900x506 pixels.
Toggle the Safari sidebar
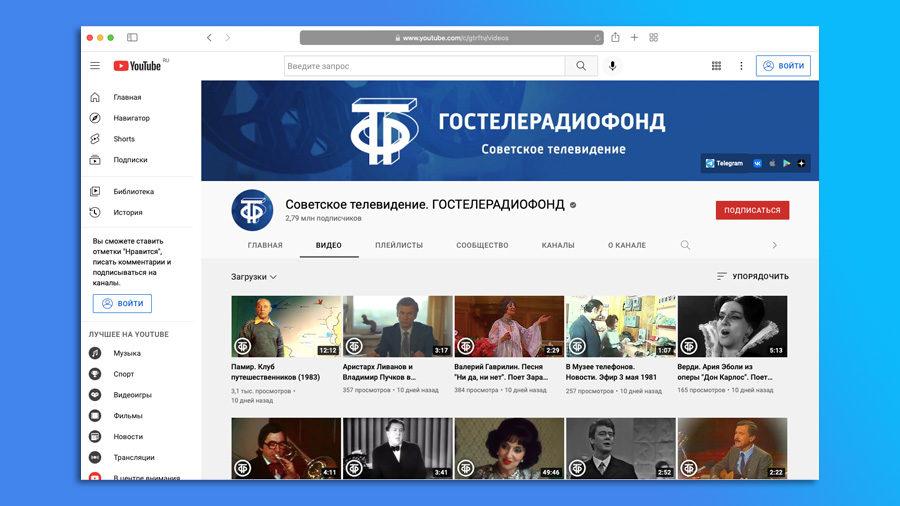tap(132, 37)
